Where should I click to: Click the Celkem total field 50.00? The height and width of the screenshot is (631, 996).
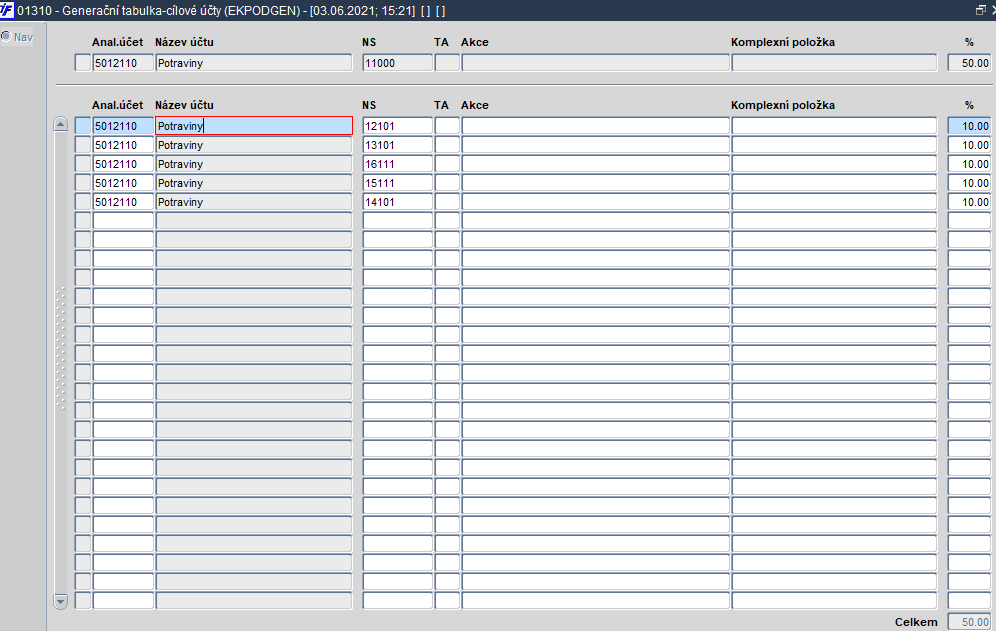[969, 622]
